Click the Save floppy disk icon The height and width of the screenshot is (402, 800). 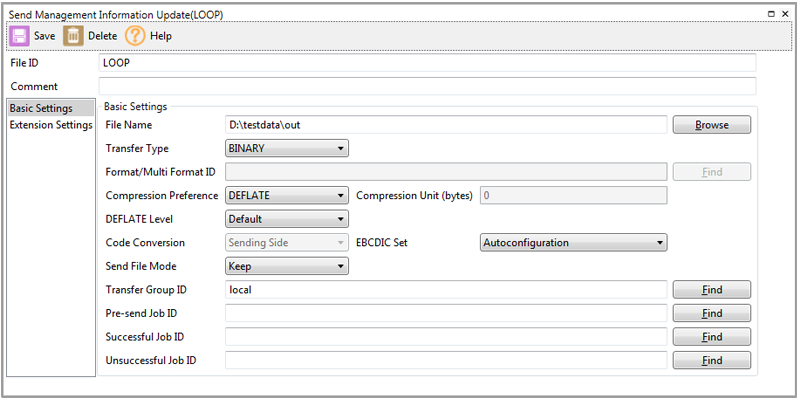click(x=20, y=36)
